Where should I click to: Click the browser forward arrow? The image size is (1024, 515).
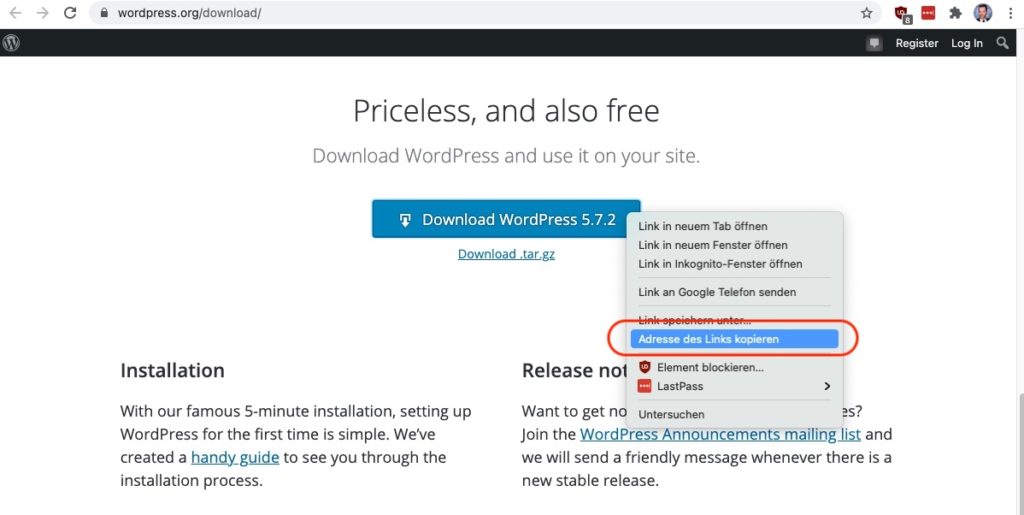coord(42,13)
